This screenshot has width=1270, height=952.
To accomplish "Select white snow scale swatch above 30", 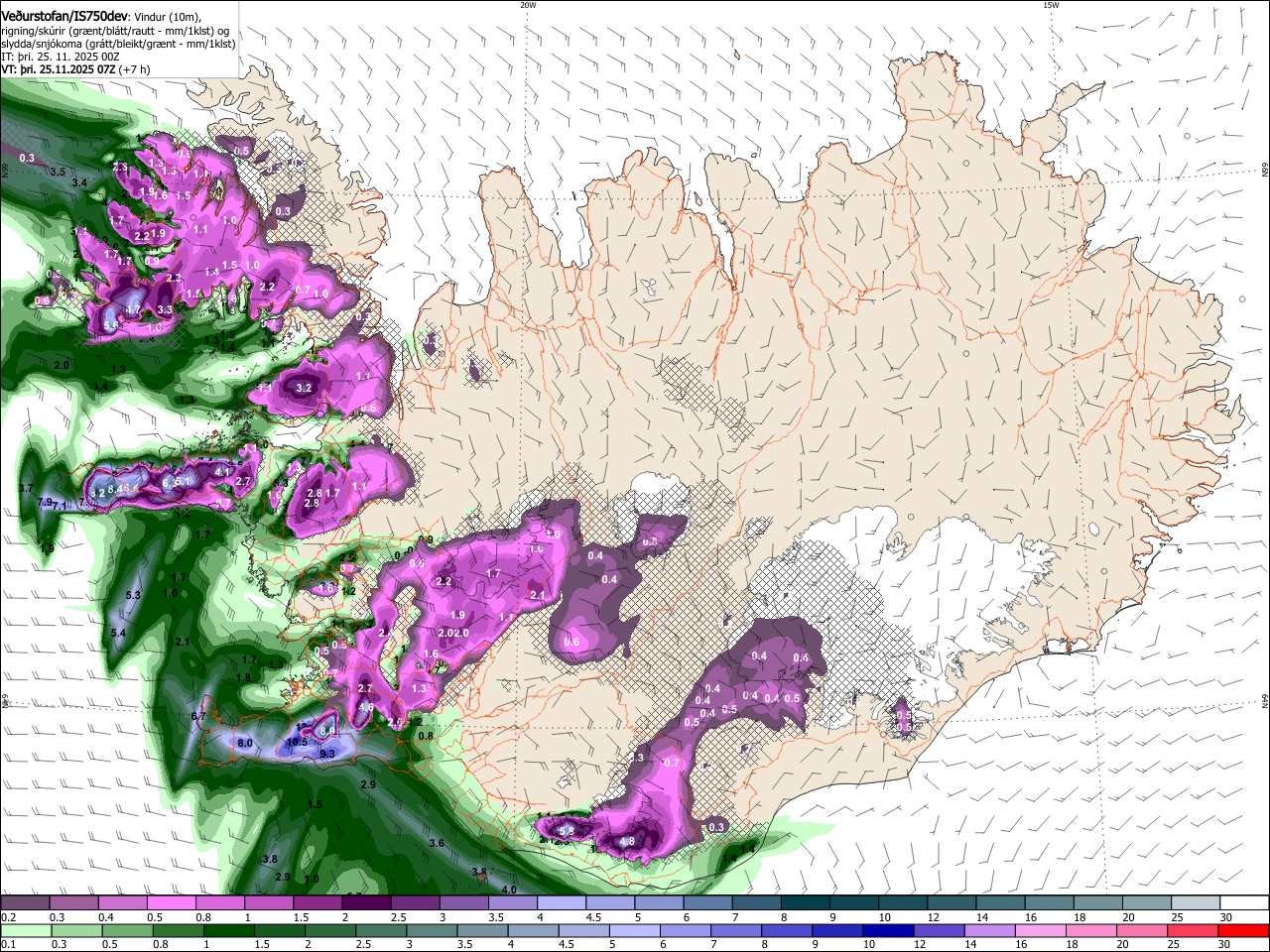I will (x=1243, y=903).
